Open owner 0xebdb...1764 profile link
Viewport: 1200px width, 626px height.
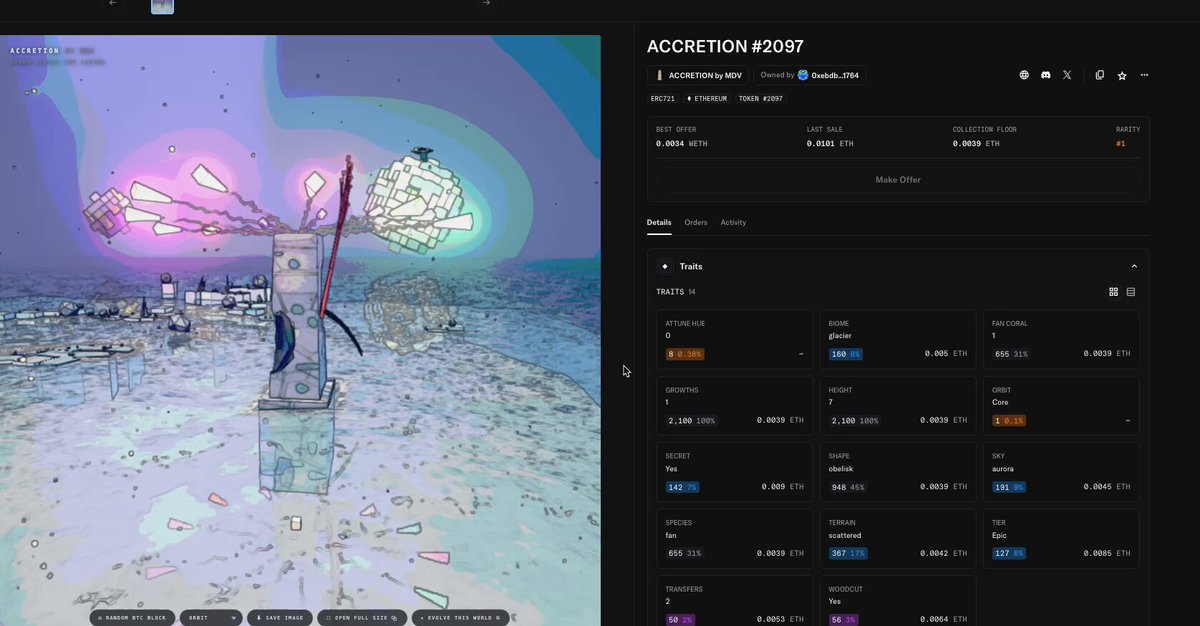coord(809,75)
